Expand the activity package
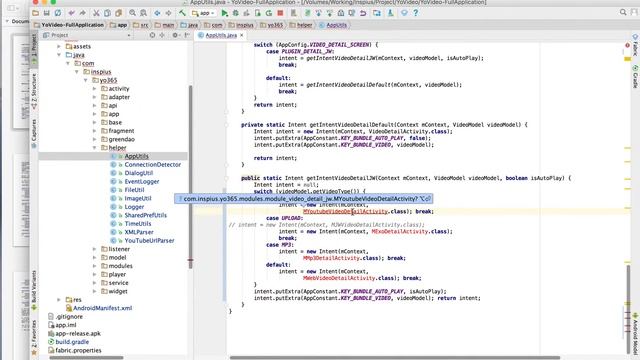Screen dimensions: 640x360 (x=94, y=89)
